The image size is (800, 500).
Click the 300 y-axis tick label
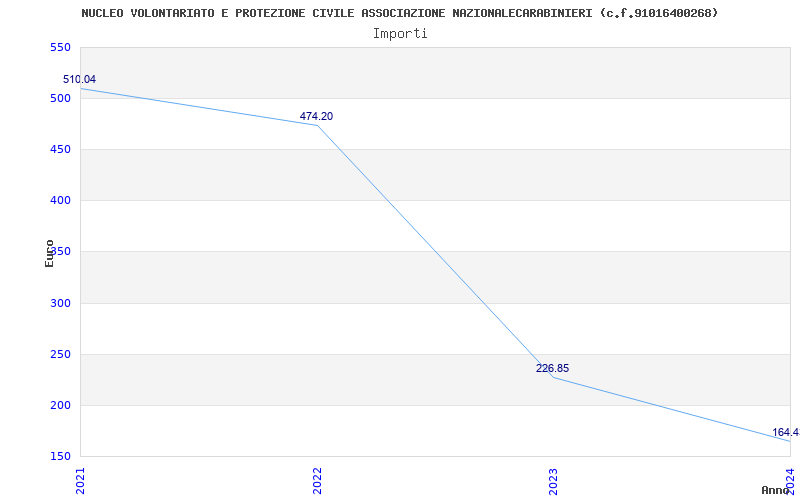coord(60,303)
